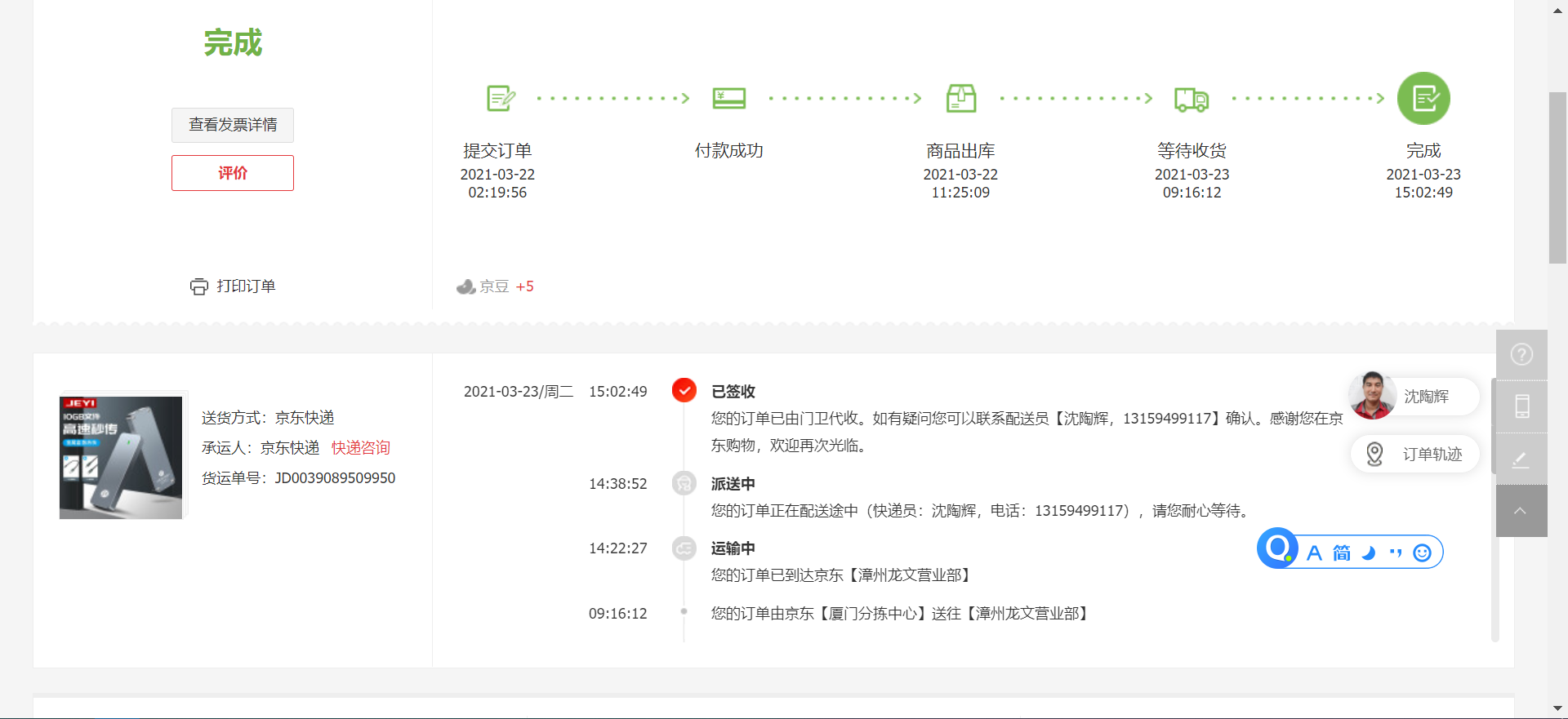Click the 漳州龙文营业部 arrival message

click(x=843, y=575)
